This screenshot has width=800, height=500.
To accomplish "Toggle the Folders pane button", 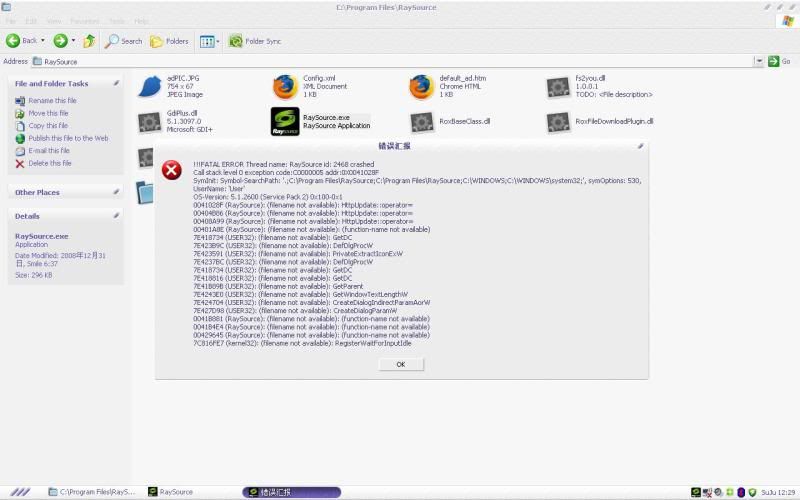I will click(x=170, y=41).
